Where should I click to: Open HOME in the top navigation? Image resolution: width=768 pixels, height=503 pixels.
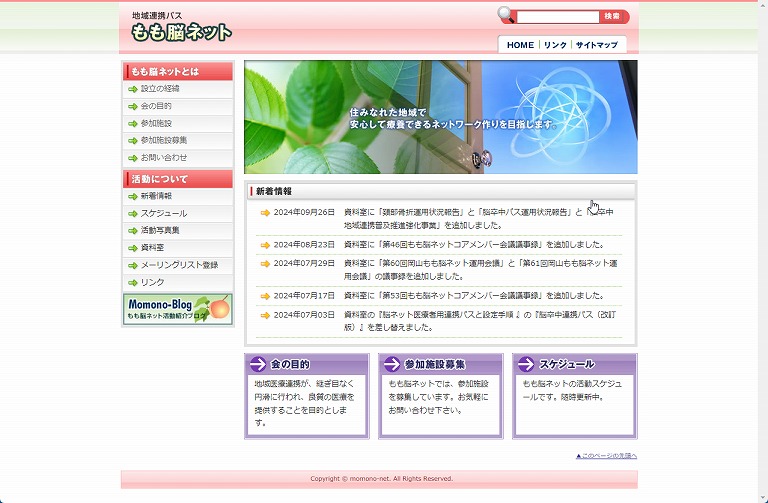pos(520,45)
